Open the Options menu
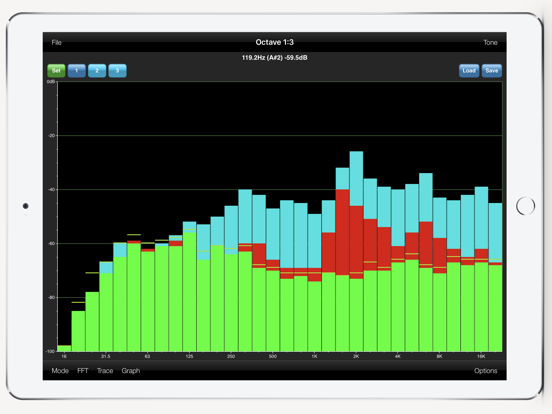 (x=485, y=371)
